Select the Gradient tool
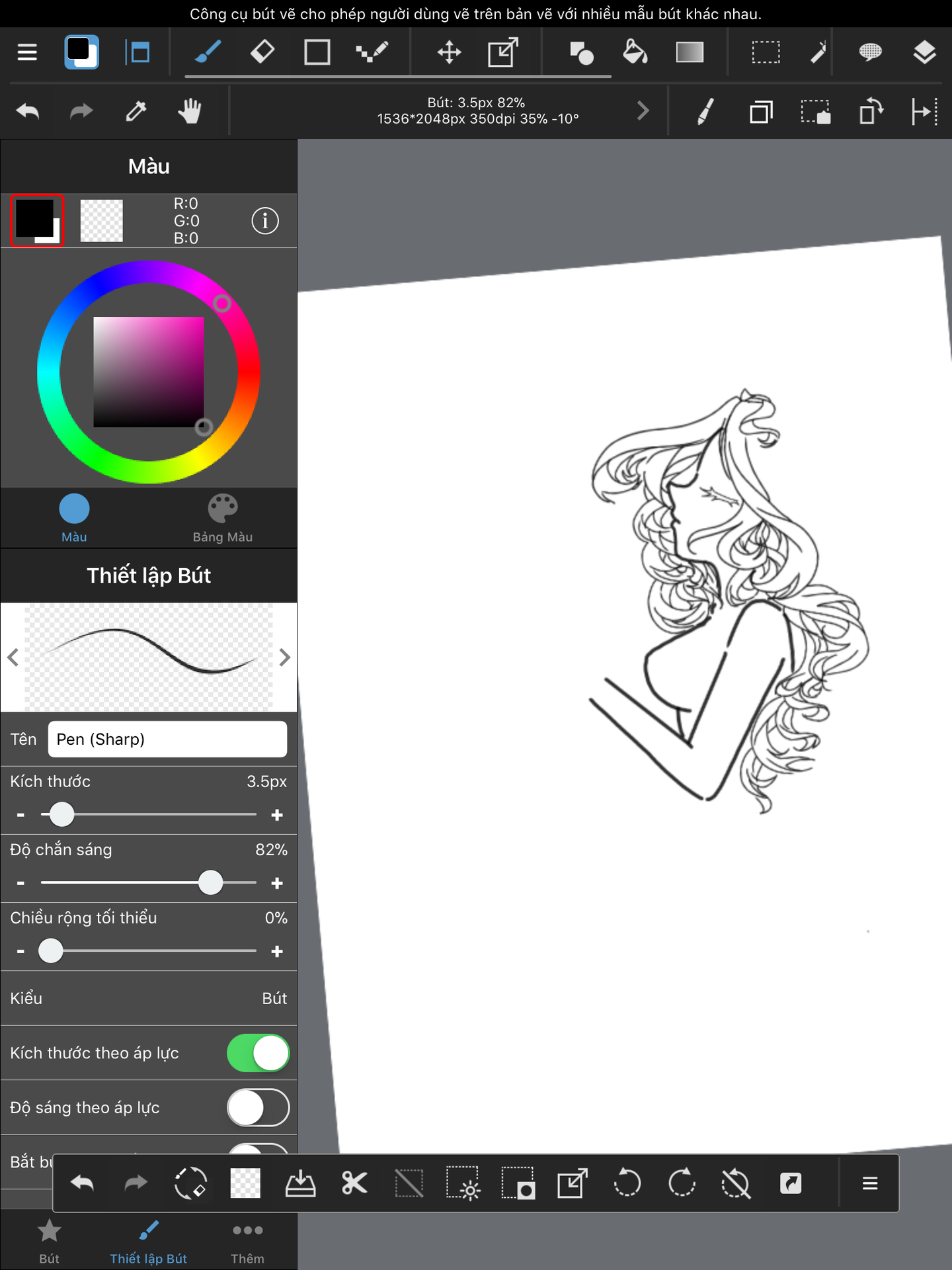 689,52
